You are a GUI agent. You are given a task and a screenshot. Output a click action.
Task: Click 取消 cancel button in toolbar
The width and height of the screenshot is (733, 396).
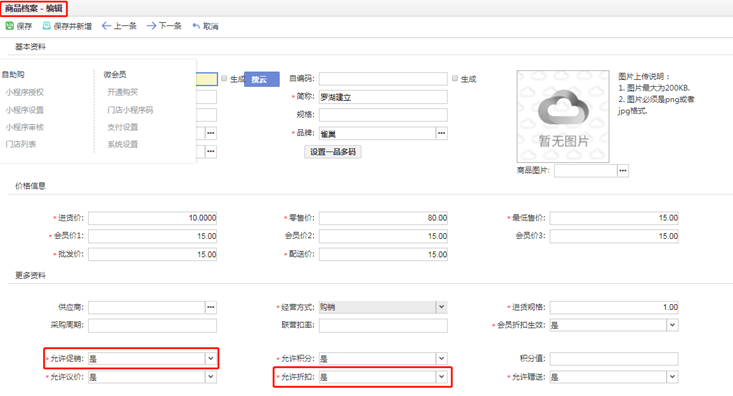point(205,26)
